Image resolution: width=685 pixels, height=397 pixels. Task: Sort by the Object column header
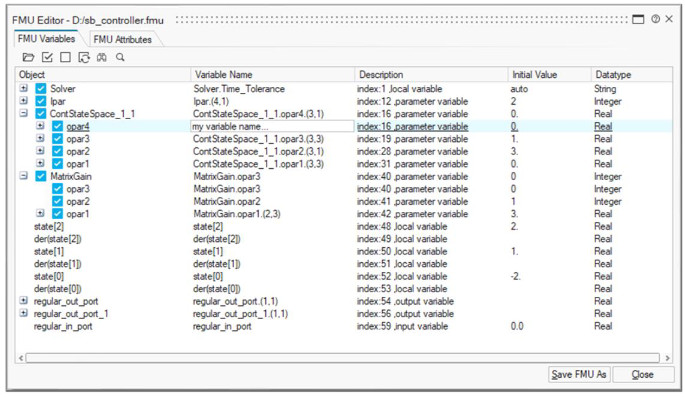tap(103, 75)
